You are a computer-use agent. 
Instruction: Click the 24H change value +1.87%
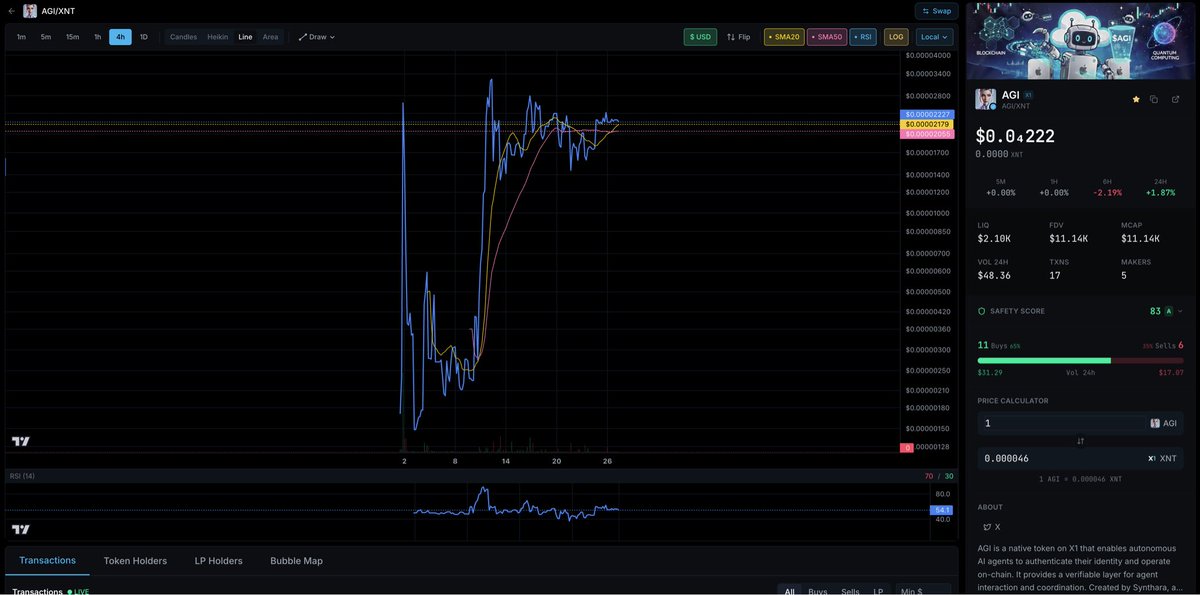[1160, 192]
